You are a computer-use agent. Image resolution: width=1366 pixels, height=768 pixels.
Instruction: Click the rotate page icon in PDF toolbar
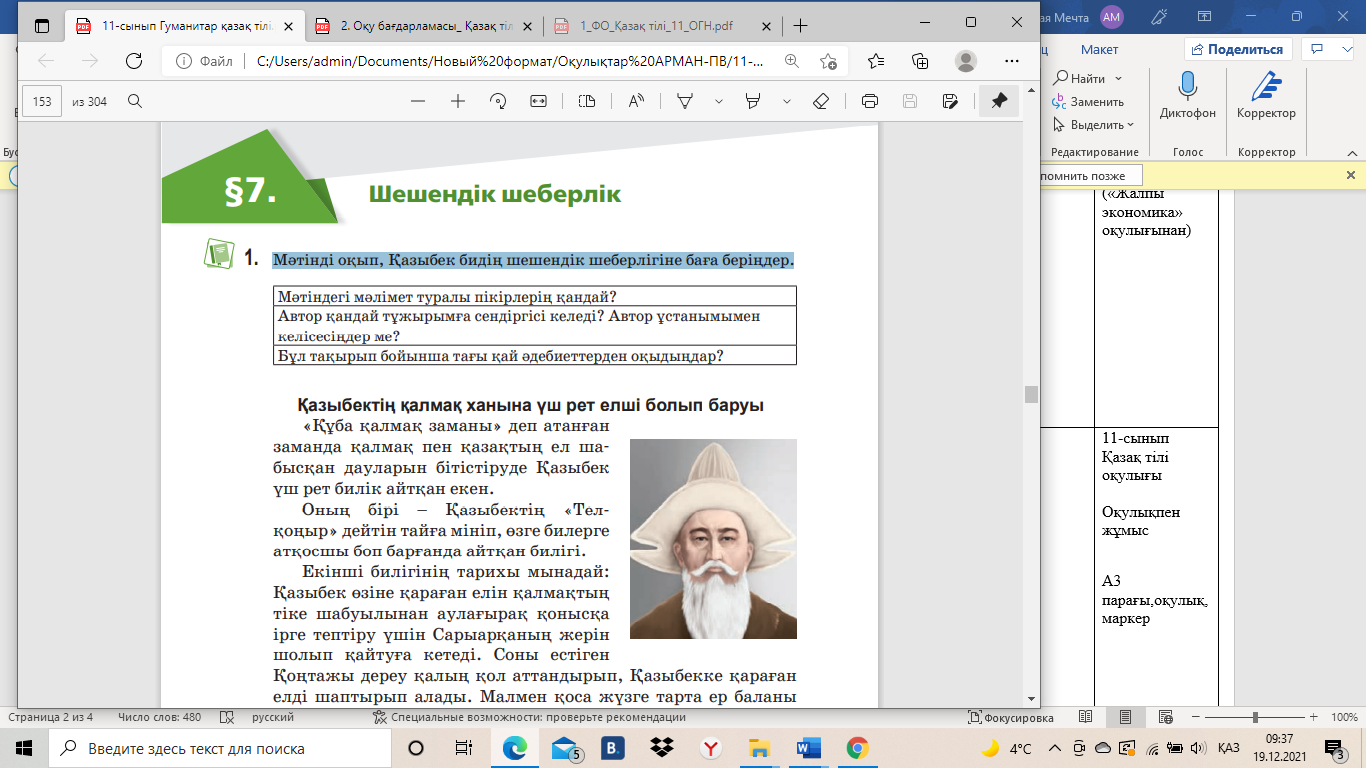pyautogui.click(x=498, y=101)
